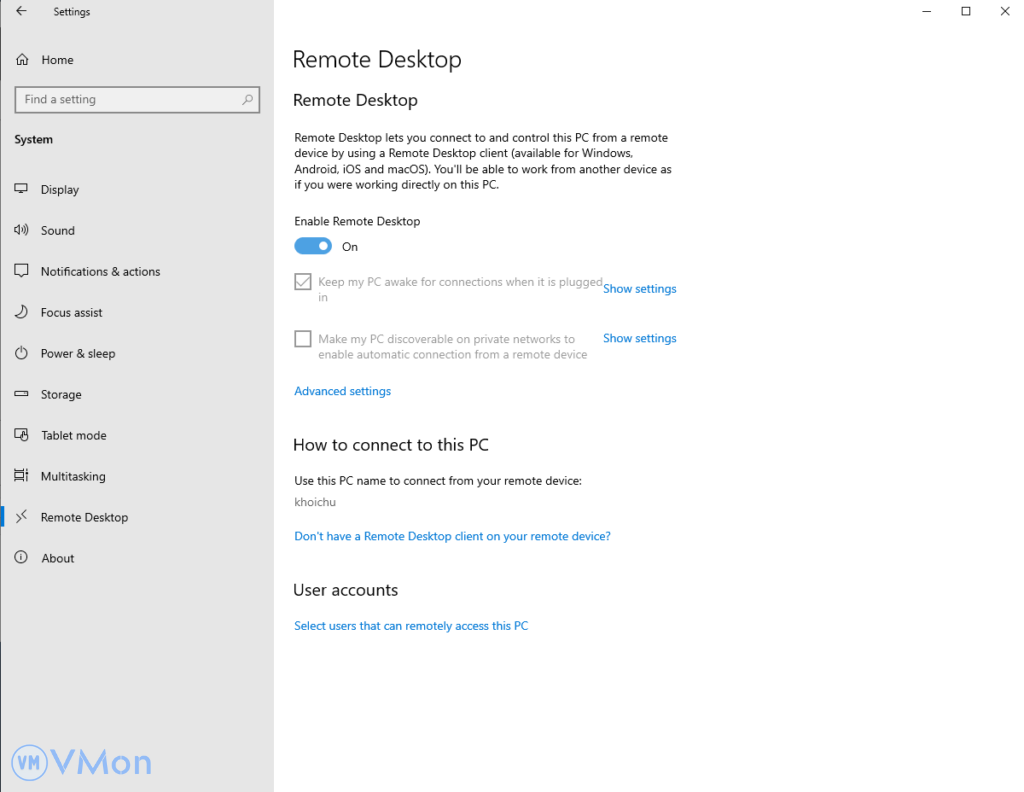Image resolution: width=1024 pixels, height=792 pixels.
Task: Click the back arrow icon in Settings
Action: [21, 12]
